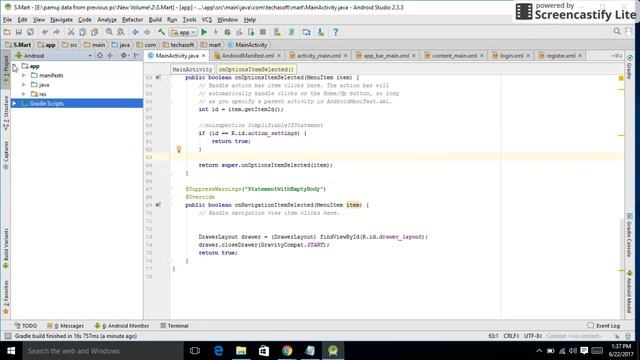The image size is (640, 360).
Task: Click the onOptionsItemSelected() editor breadcrumb
Action: click(x=256, y=69)
